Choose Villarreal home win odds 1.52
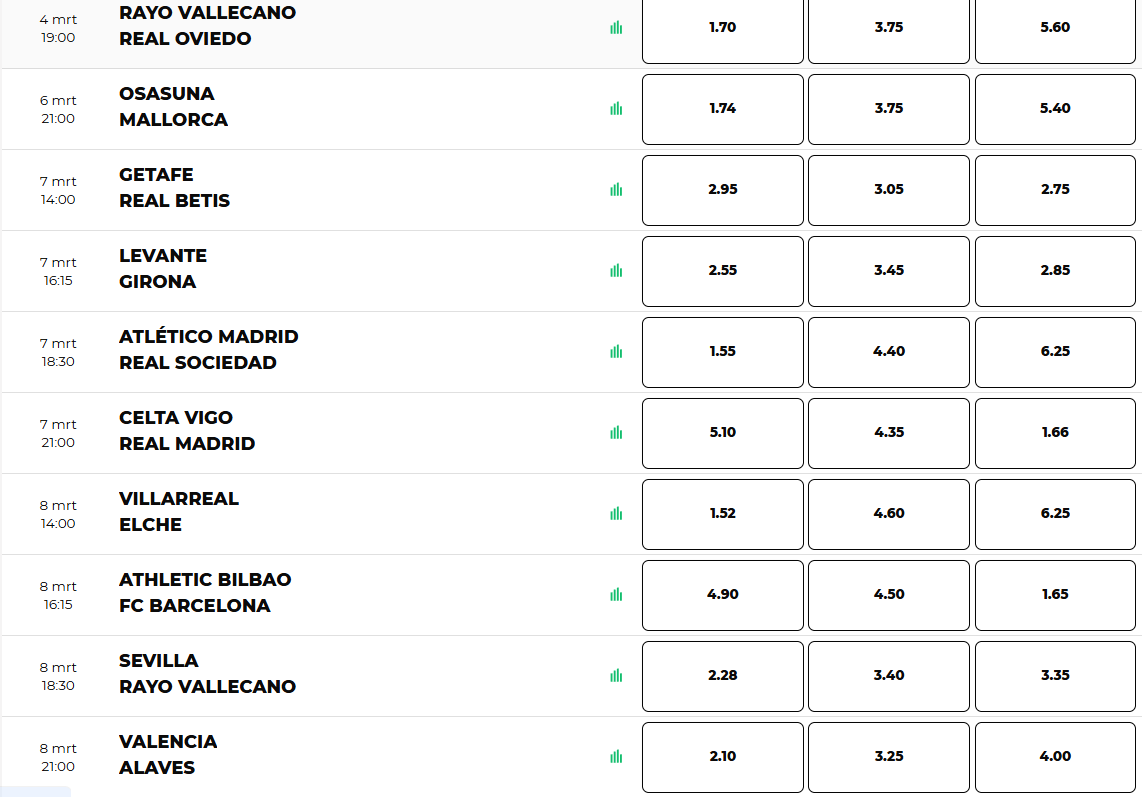The height and width of the screenshot is (797, 1142). 722,514
